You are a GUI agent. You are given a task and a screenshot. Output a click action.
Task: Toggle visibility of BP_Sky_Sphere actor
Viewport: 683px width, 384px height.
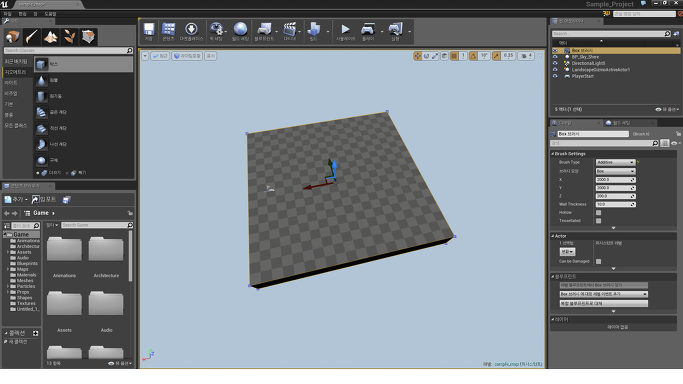555,57
